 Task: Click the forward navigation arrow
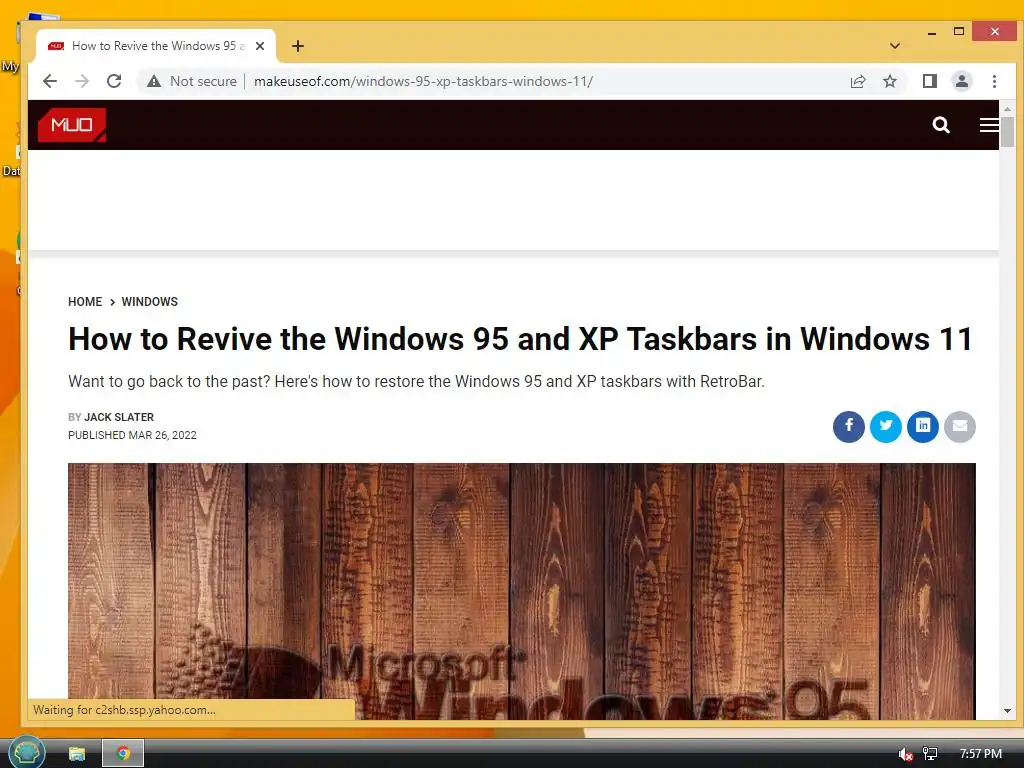coord(82,81)
